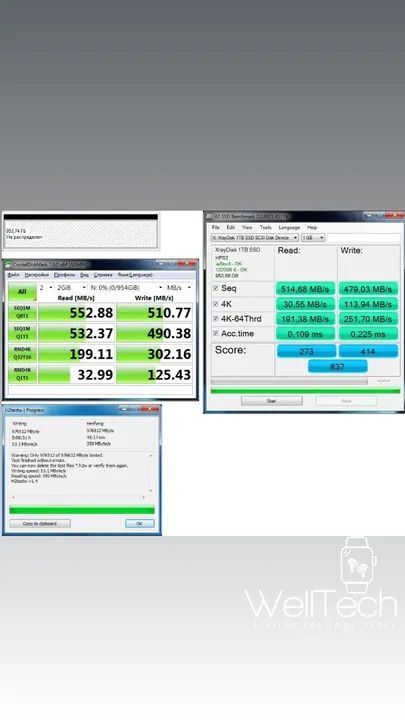Click the AS SSD Benchmark title bar icon
The width and height of the screenshot is (405, 720).
click(x=210, y=216)
